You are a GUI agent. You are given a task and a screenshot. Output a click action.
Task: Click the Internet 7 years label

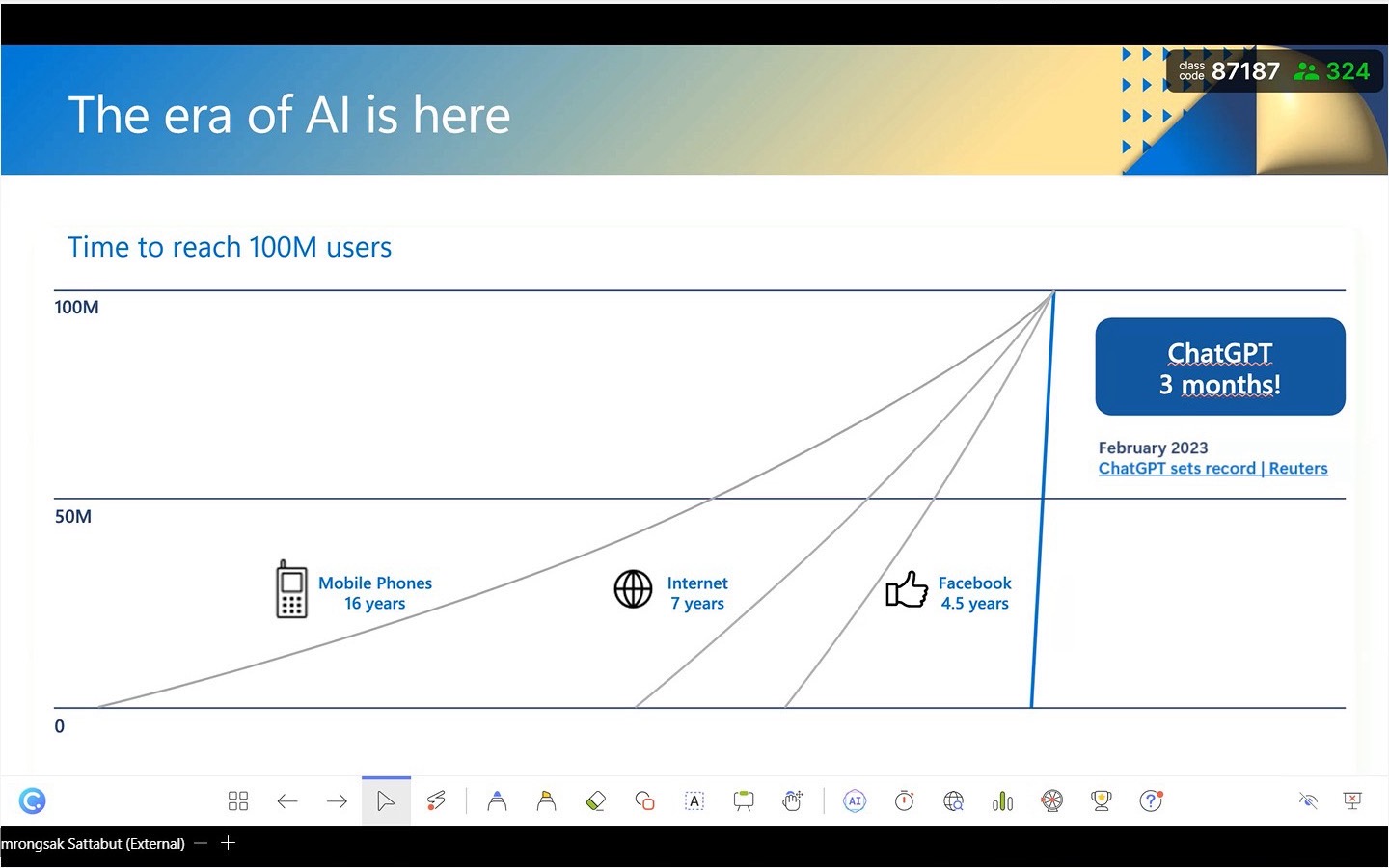point(697,593)
